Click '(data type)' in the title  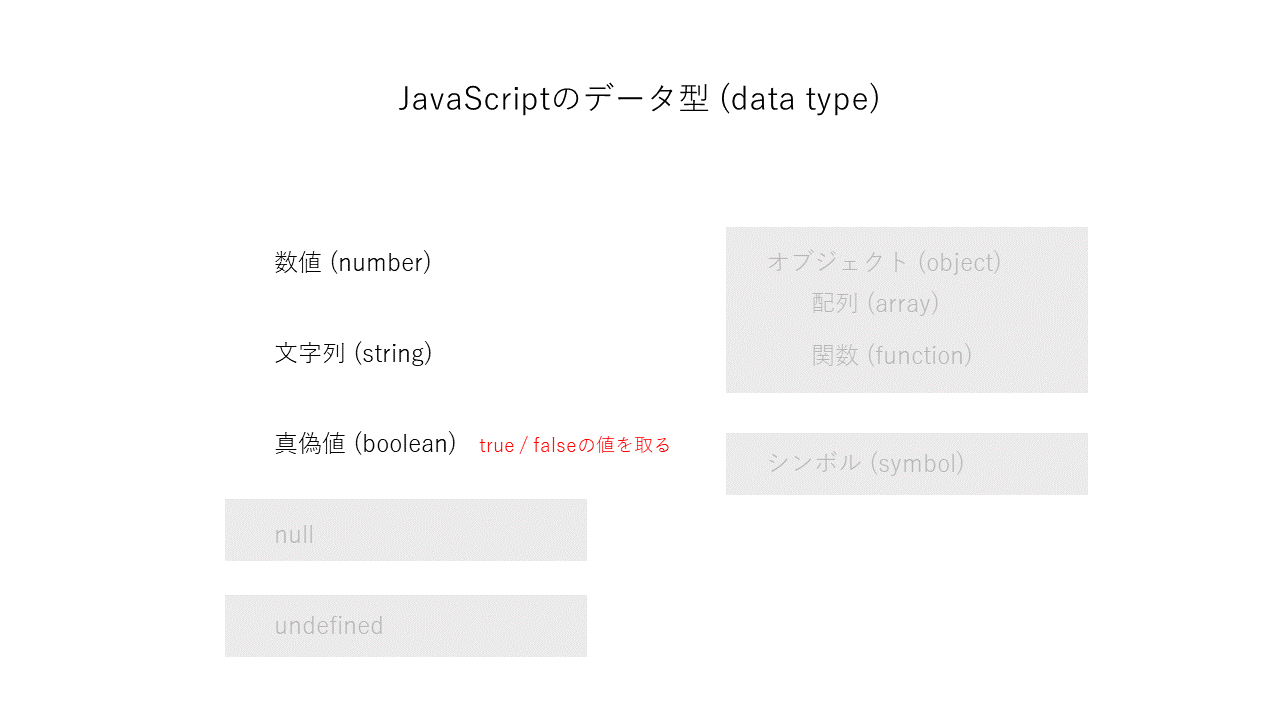(x=799, y=99)
